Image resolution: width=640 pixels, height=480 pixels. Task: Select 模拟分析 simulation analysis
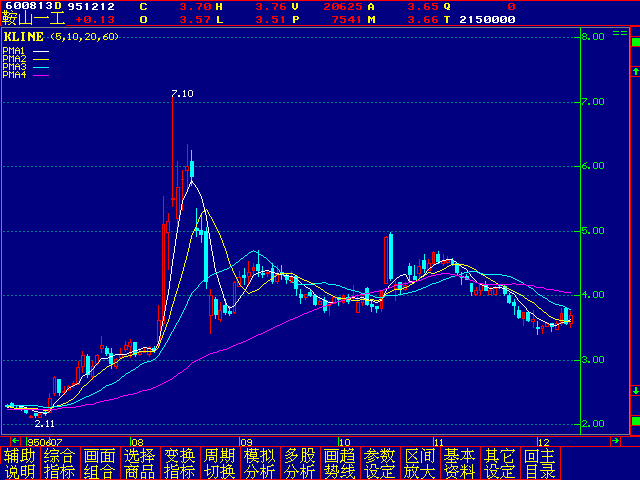[259, 463]
